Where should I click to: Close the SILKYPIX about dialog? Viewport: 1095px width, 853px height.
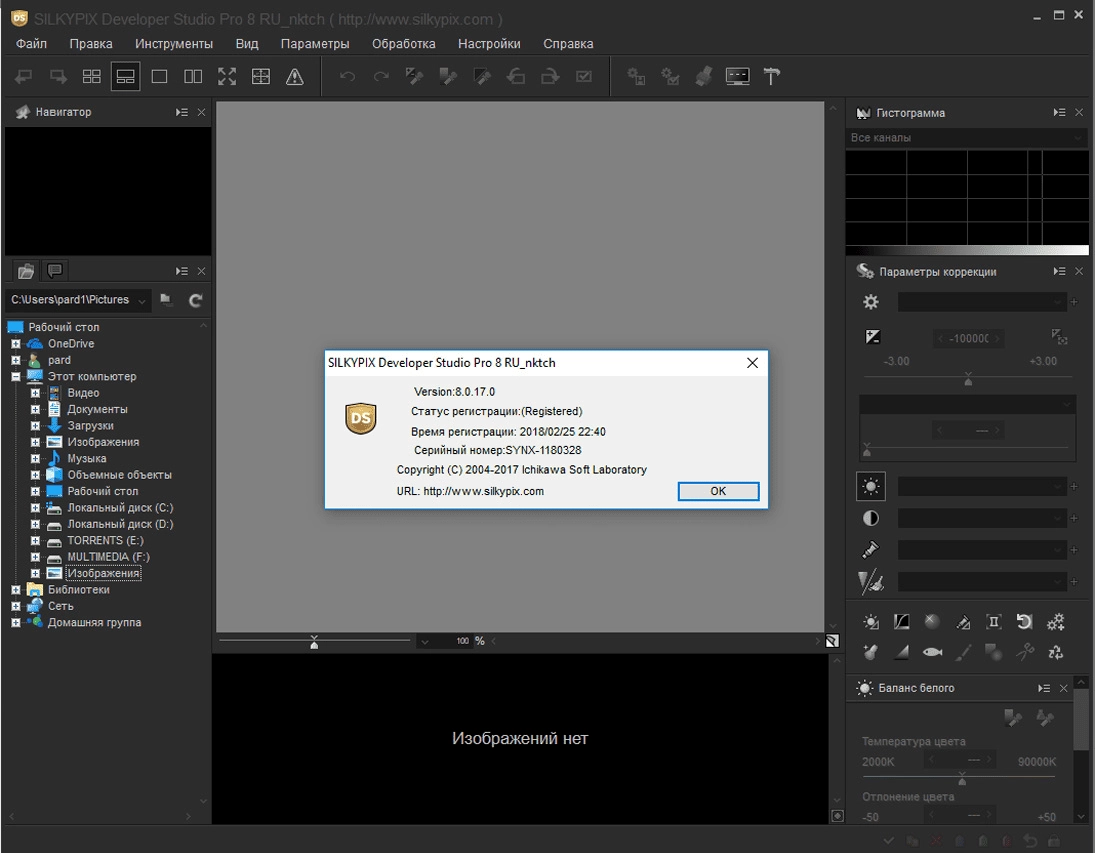click(752, 363)
